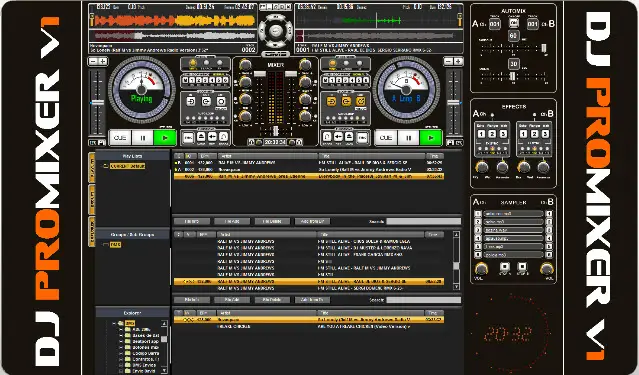Click the down arrow of groups list scrollbar
The image size is (639, 375).
point(456,287)
